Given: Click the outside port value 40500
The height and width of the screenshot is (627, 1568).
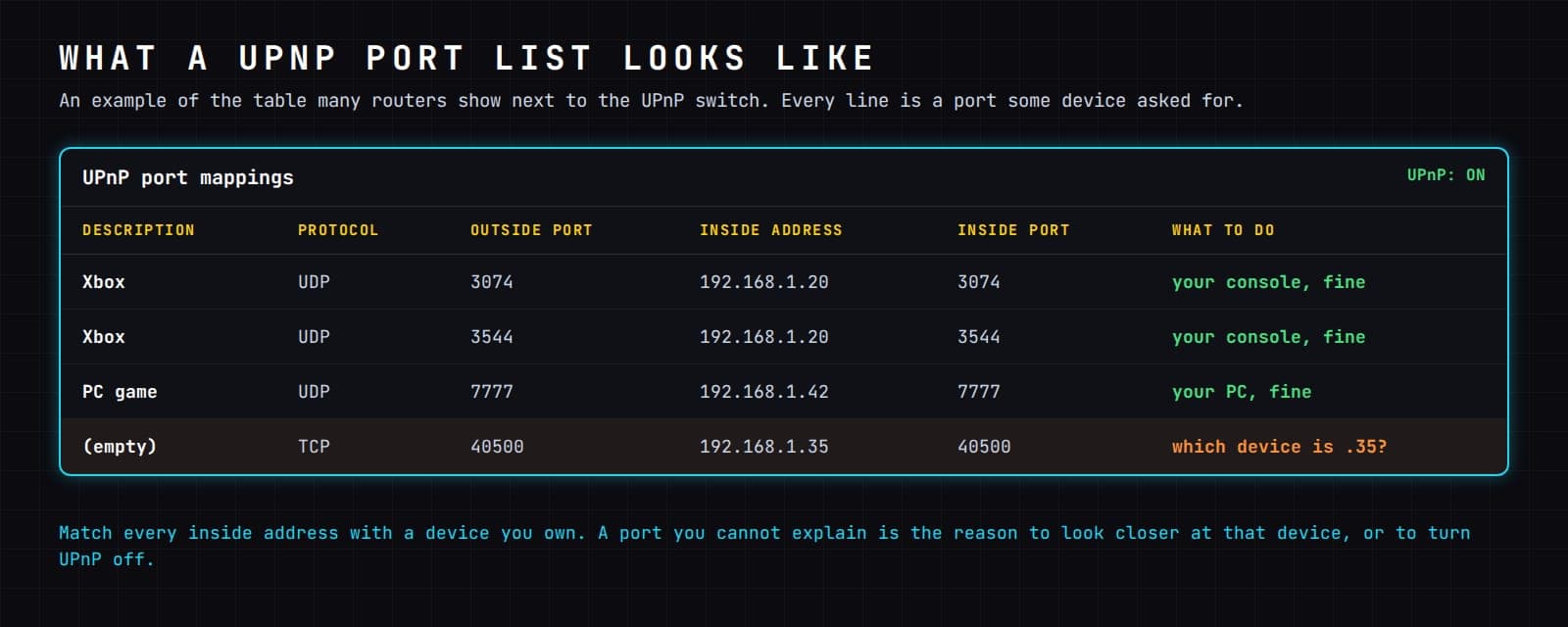Looking at the screenshot, I should (x=497, y=447).
